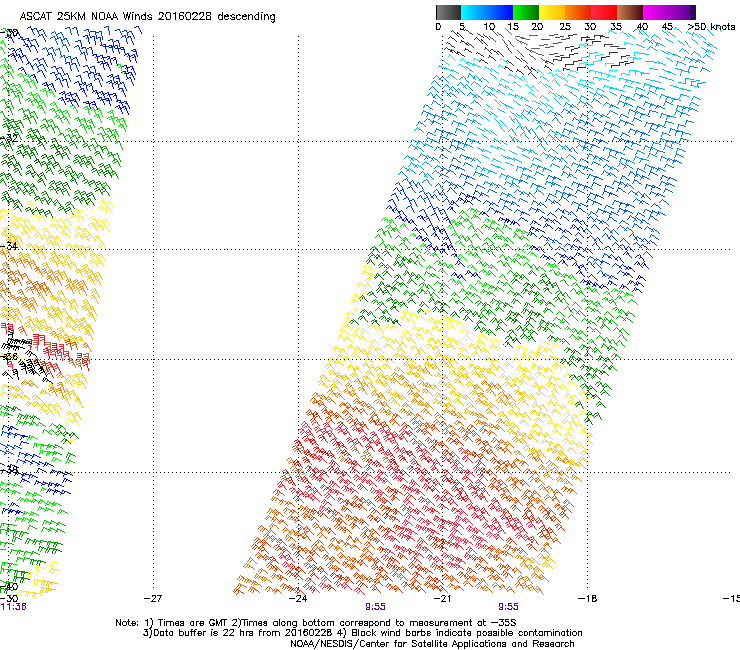
Task: Click the '-24' longitude axis label
Action: point(298,599)
